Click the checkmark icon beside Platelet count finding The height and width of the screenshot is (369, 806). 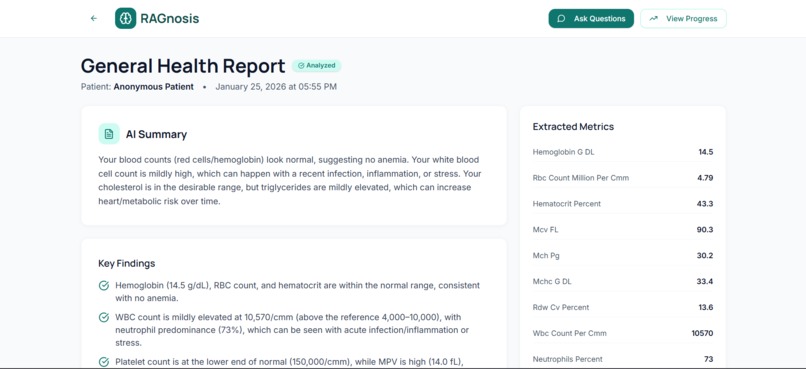pos(104,362)
